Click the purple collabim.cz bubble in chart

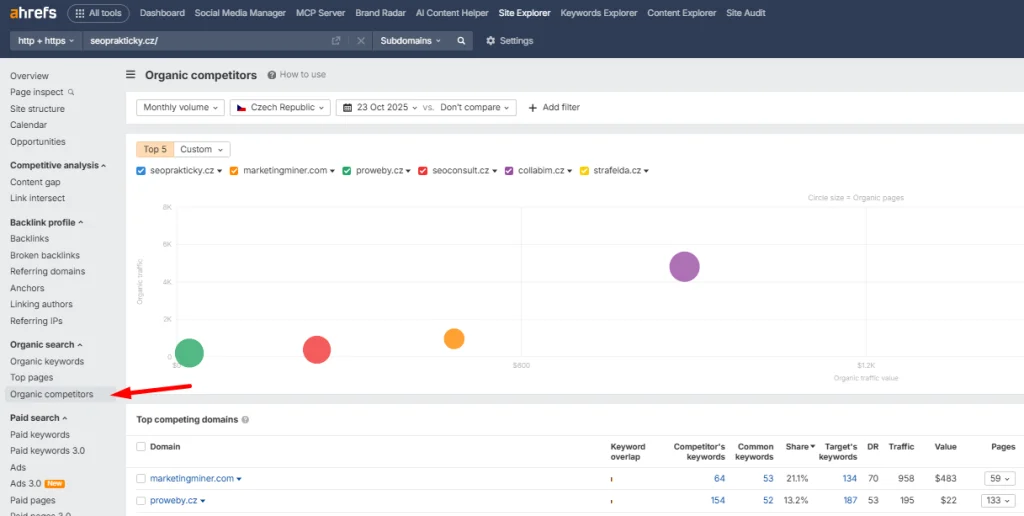coord(684,266)
